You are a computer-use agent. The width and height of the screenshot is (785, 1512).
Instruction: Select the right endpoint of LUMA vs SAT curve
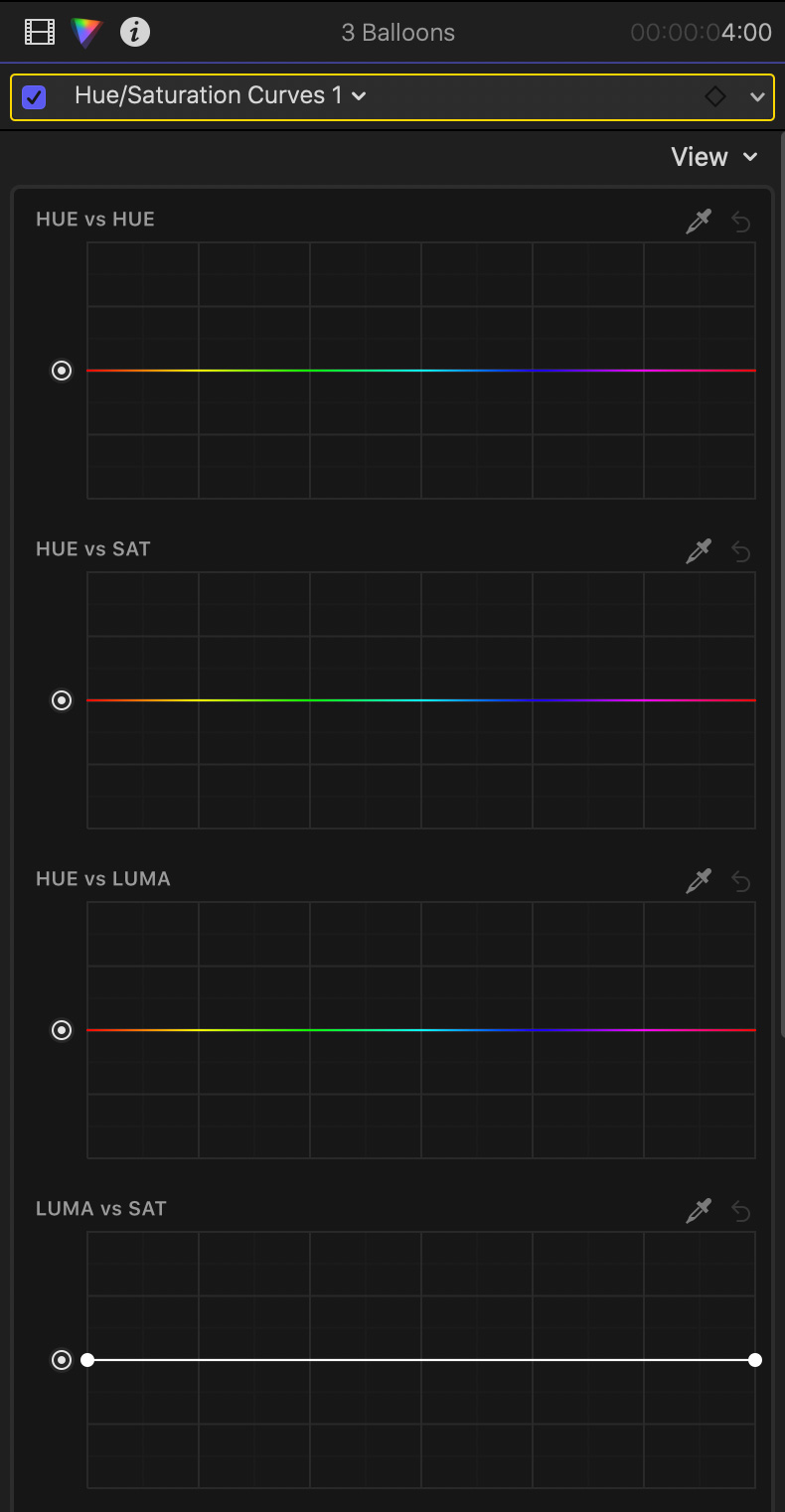(755, 1360)
